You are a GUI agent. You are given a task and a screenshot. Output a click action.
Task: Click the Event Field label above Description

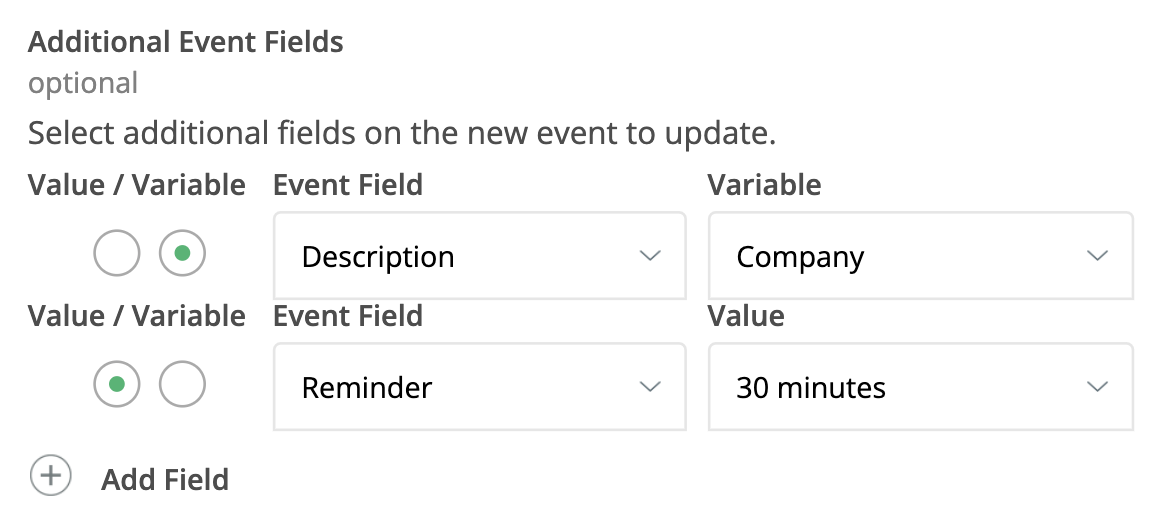pyautogui.click(x=348, y=185)
